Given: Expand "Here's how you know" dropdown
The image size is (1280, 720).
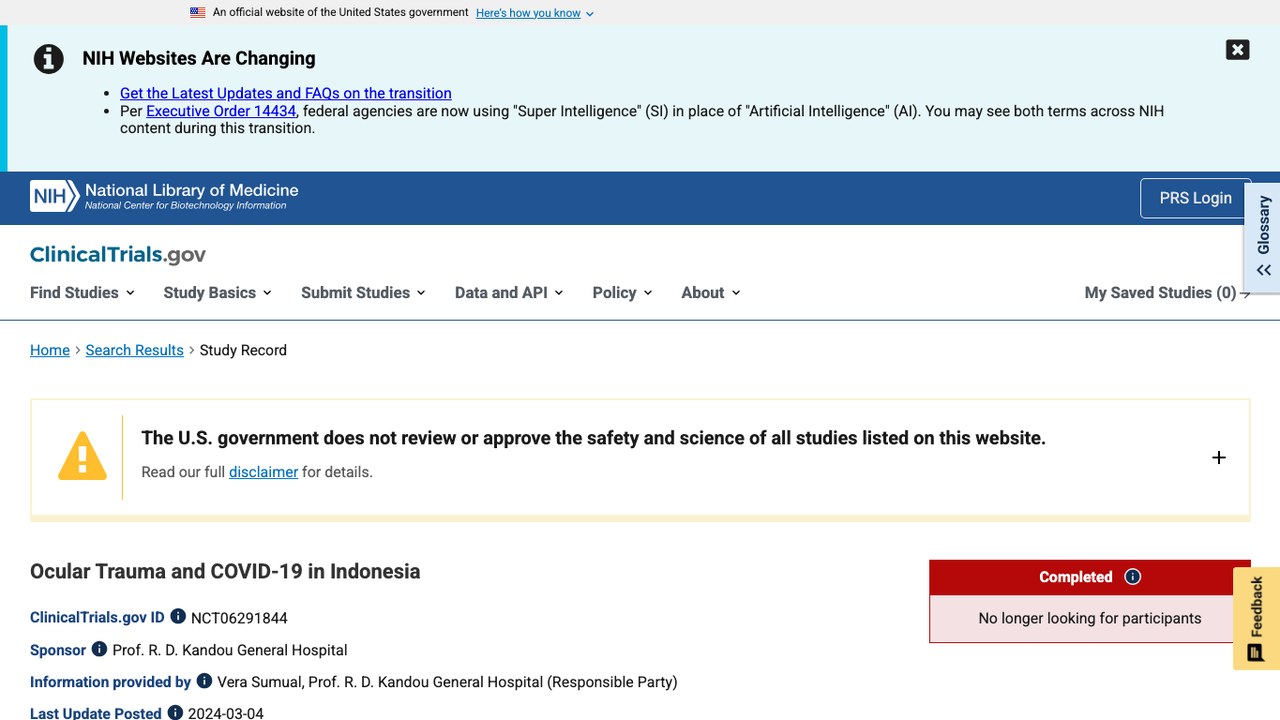Looking at the screenshot, I should [x=535, y=13].
